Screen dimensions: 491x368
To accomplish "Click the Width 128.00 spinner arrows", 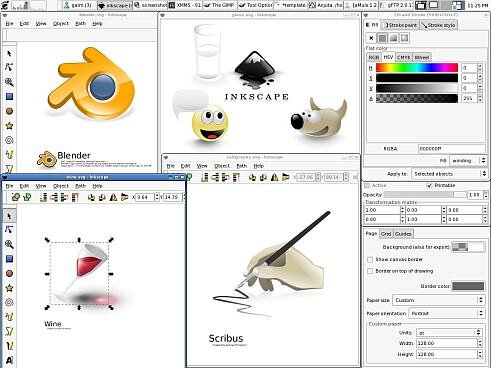I will click(480, 343).
